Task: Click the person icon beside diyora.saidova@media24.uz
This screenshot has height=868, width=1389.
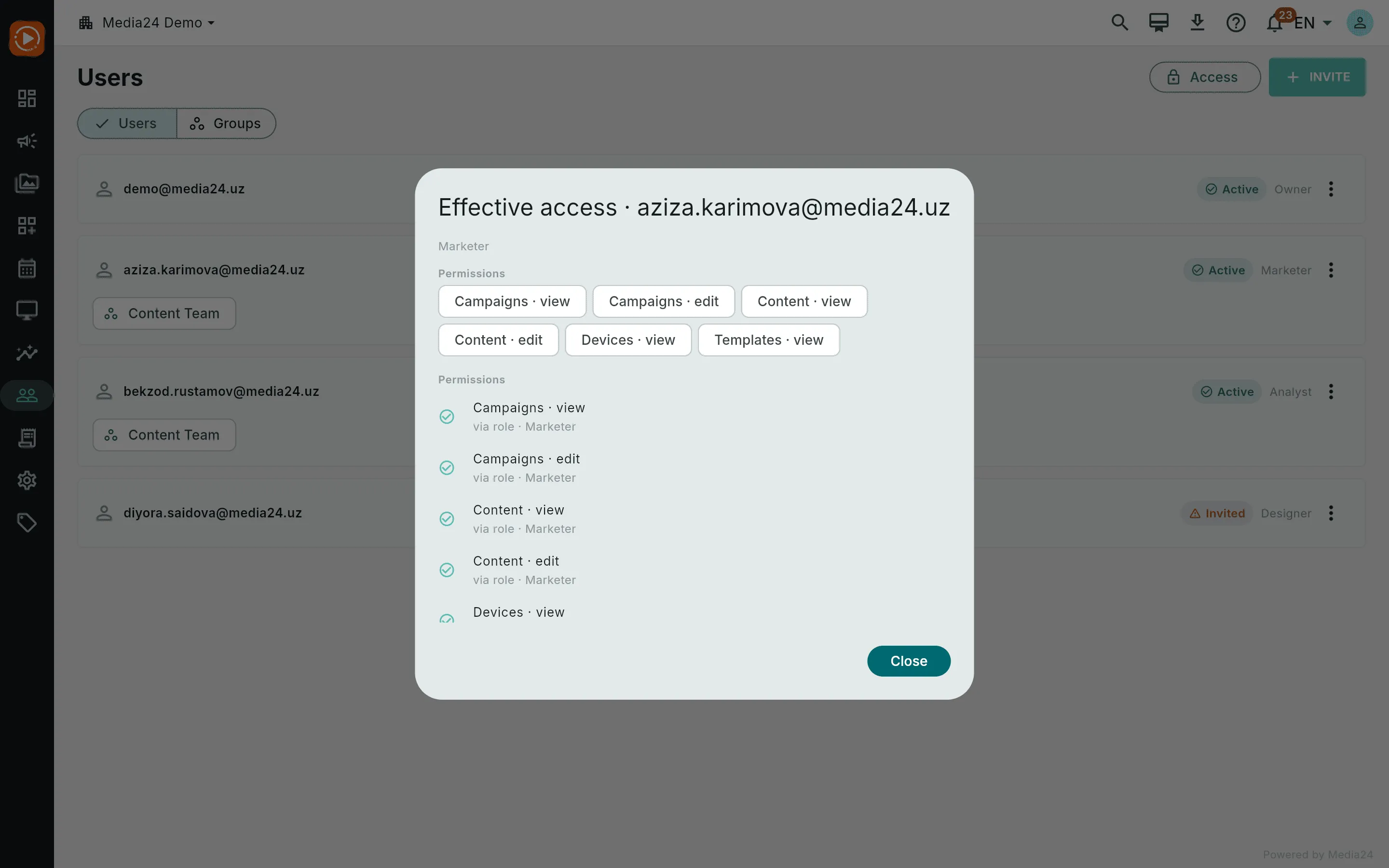Action: (104, 513)
